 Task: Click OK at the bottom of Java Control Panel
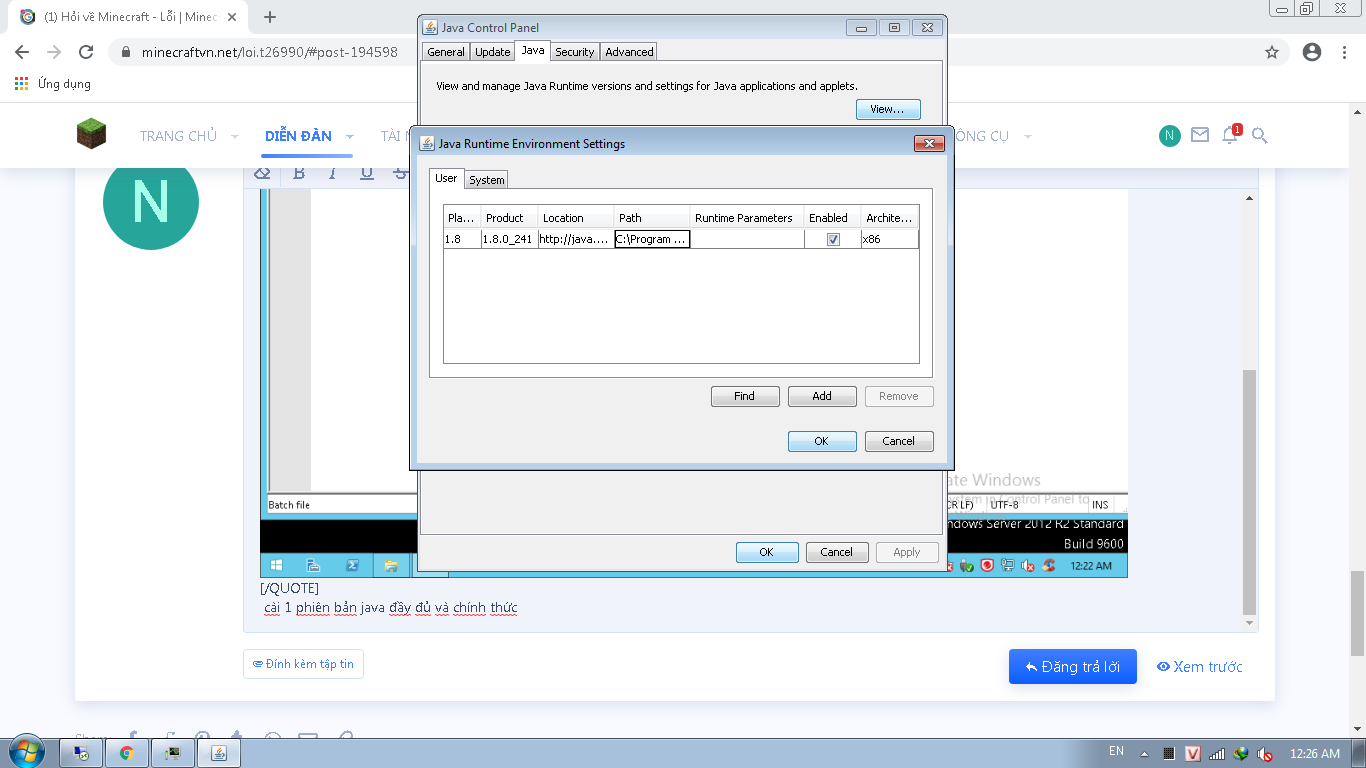[767, 552]
